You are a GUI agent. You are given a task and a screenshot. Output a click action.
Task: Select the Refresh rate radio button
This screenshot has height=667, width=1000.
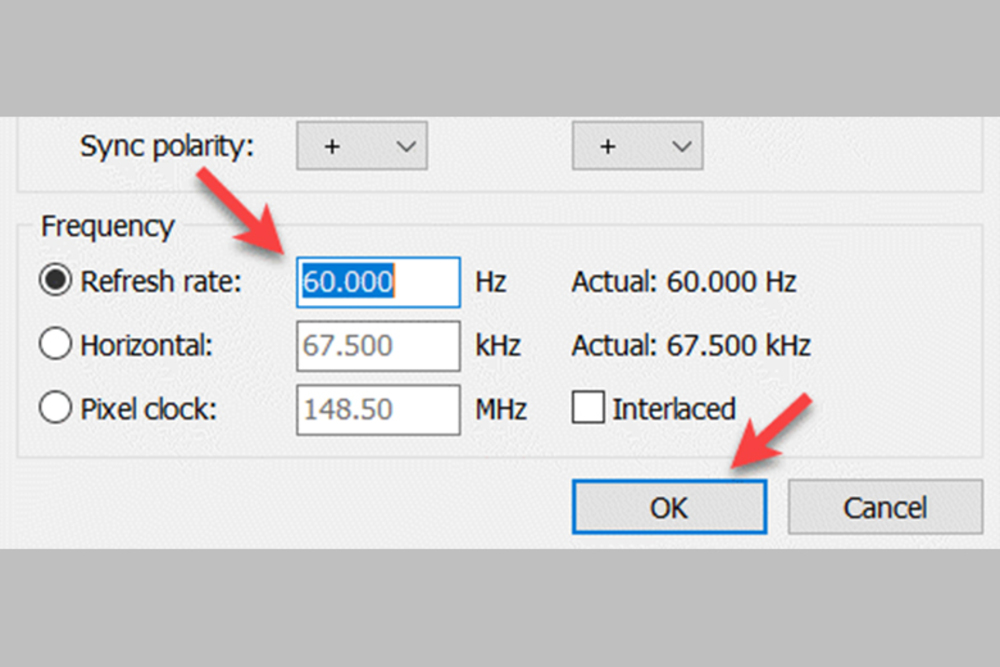tap(56, 282)
